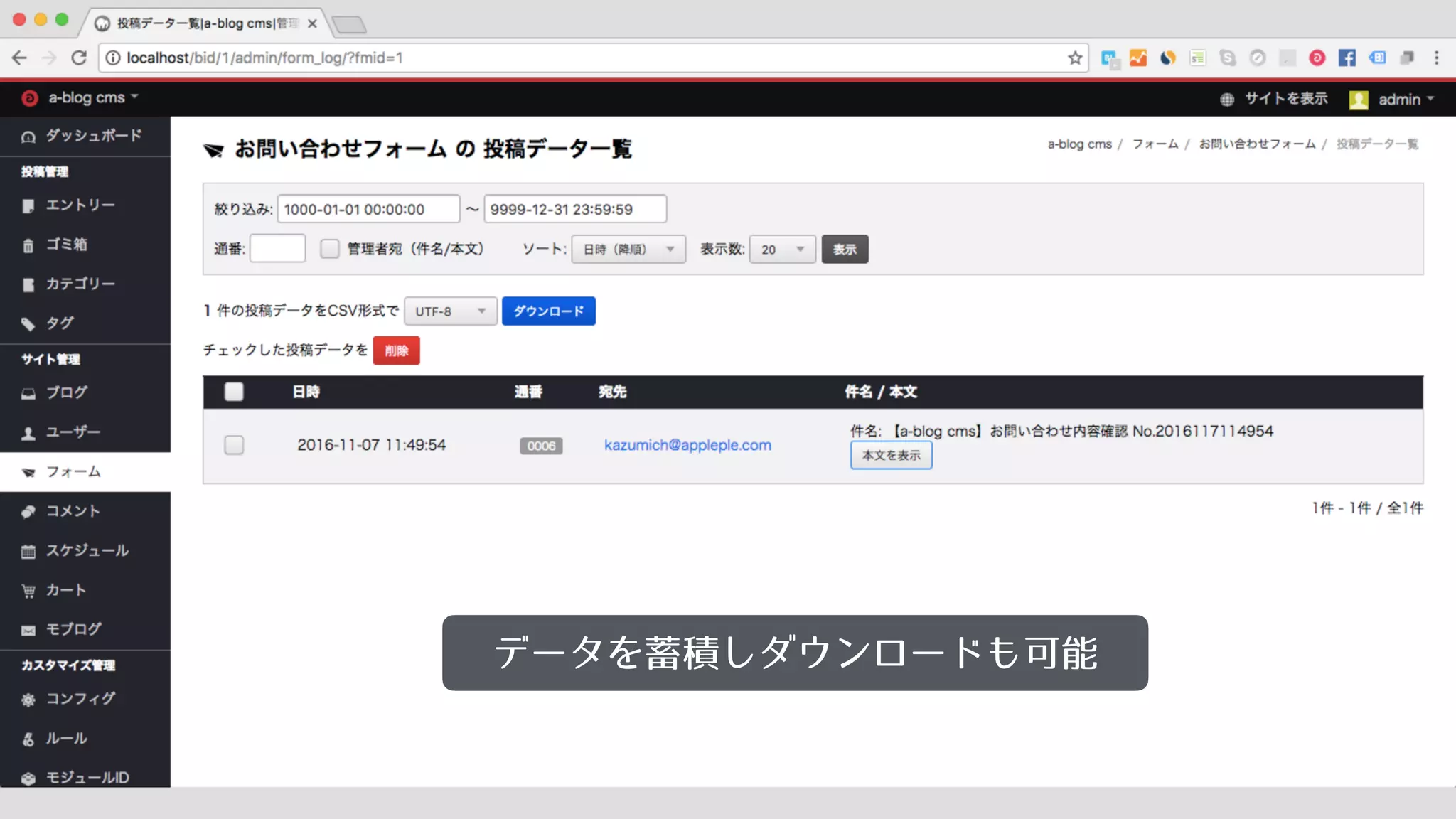Click the コンフィグ gear icon
Viewport: 1456px width, 819px height.
(x=28, y=700)
